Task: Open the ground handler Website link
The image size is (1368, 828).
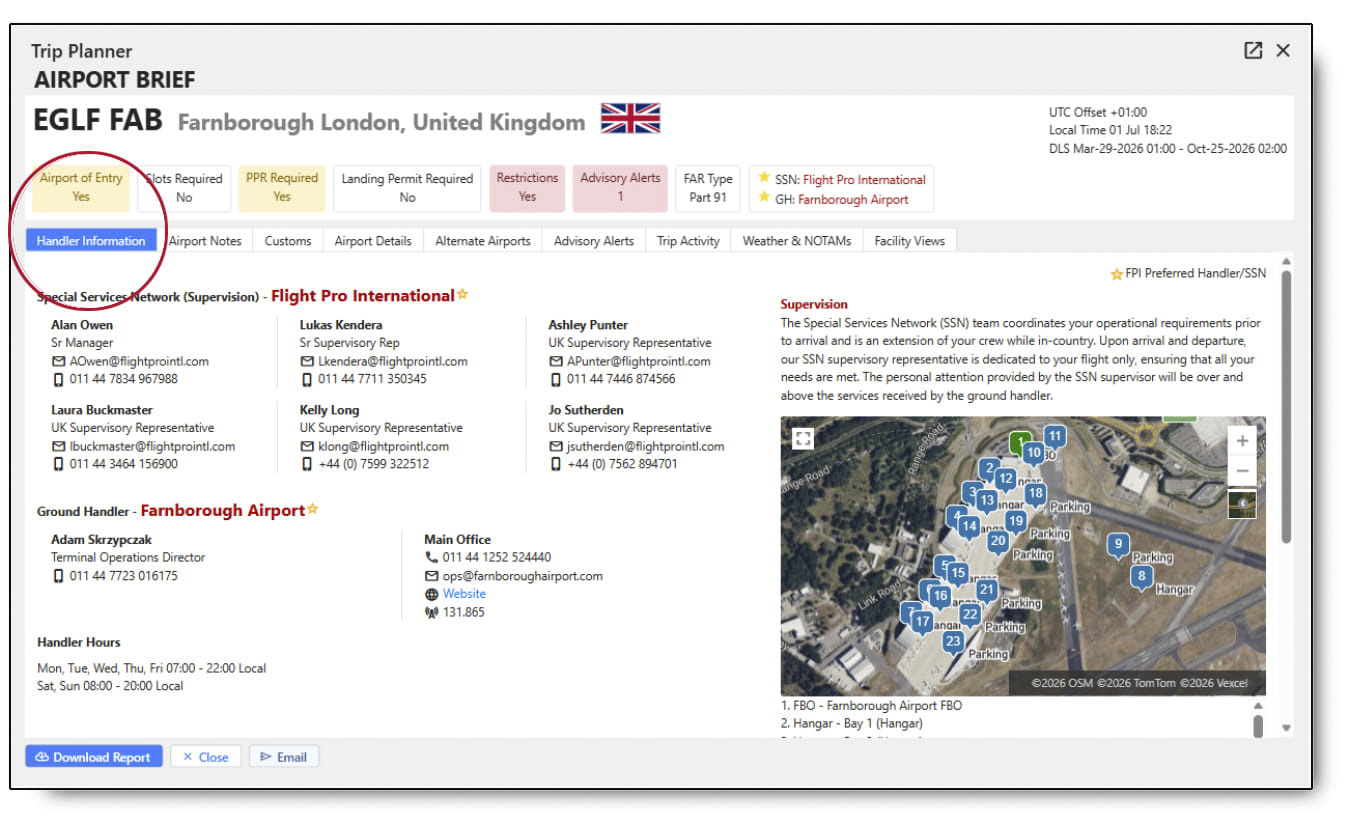Action: 464,594
